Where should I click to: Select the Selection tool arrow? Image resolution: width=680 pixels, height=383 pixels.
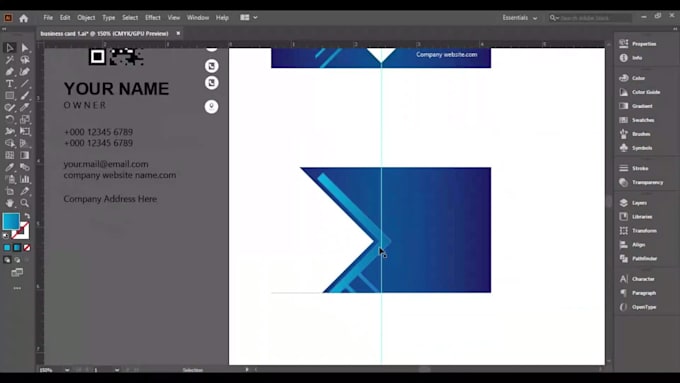pyautogui.click(x=10, y=48)
